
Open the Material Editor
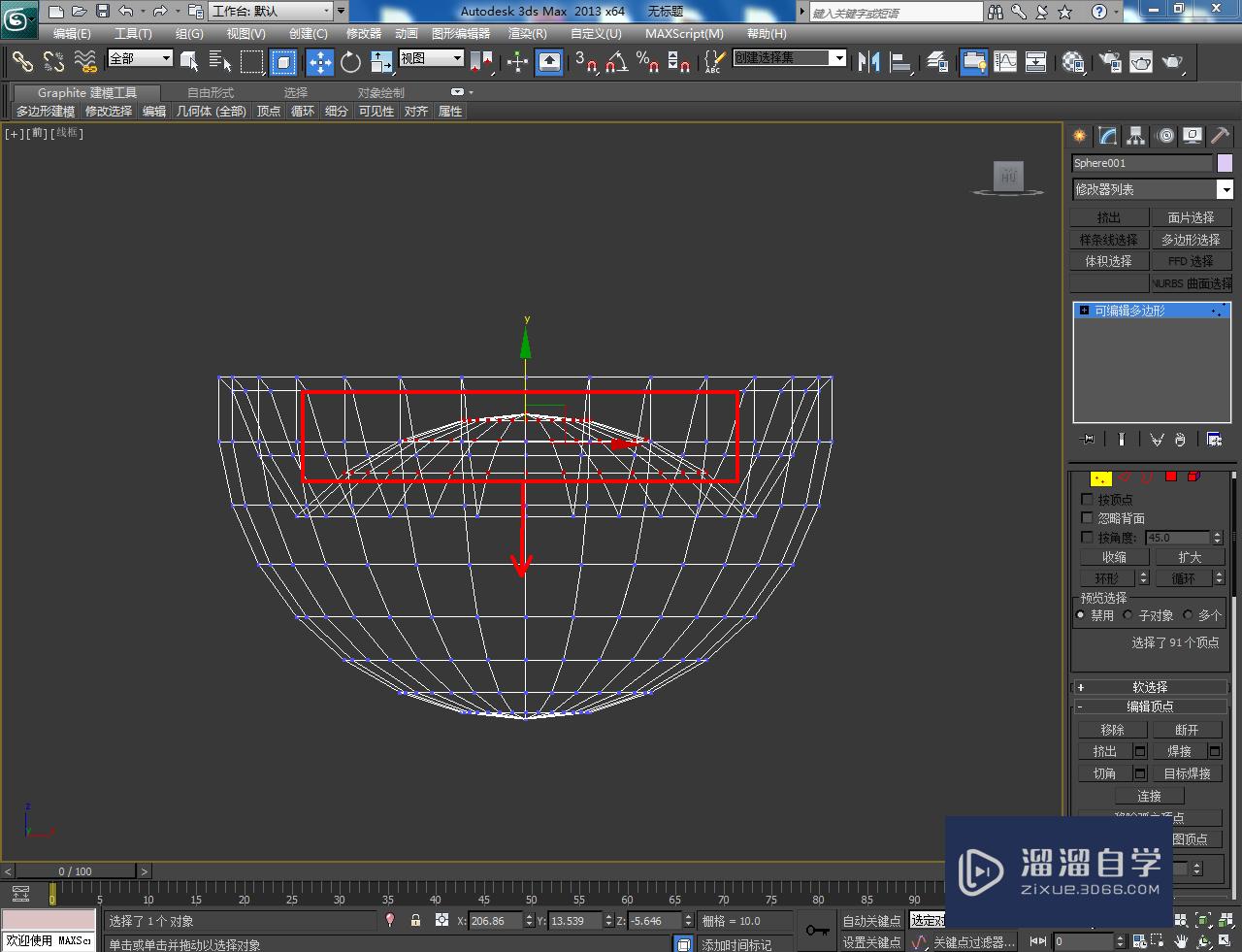pos(1073,62)
